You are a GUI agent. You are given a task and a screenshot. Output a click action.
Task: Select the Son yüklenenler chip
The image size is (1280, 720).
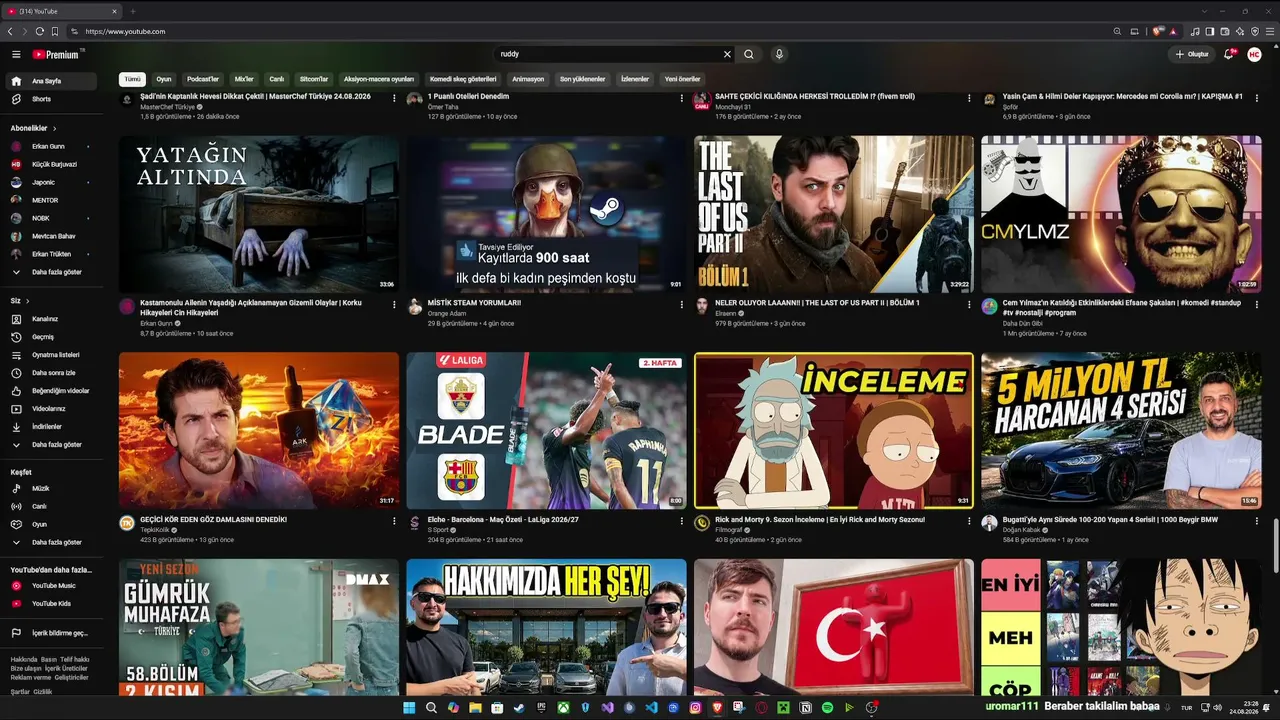point(582,79)
